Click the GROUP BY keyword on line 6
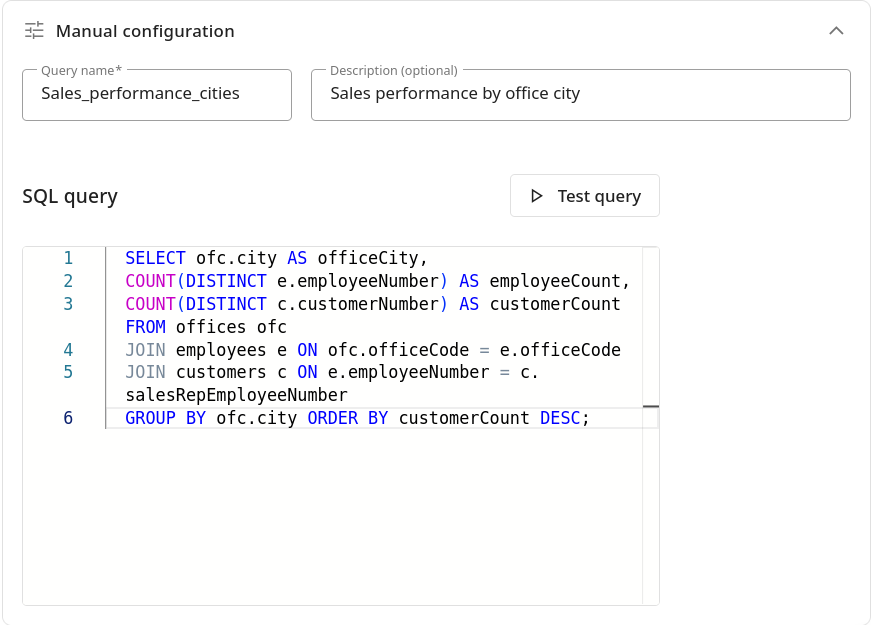This screenshot has width=871, height=625. [166, 418]
